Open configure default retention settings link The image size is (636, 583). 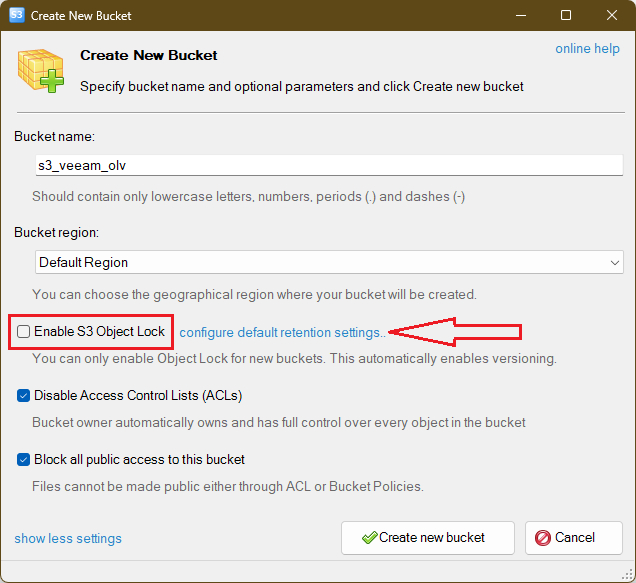pyautogui.click(x=282, y=333)
